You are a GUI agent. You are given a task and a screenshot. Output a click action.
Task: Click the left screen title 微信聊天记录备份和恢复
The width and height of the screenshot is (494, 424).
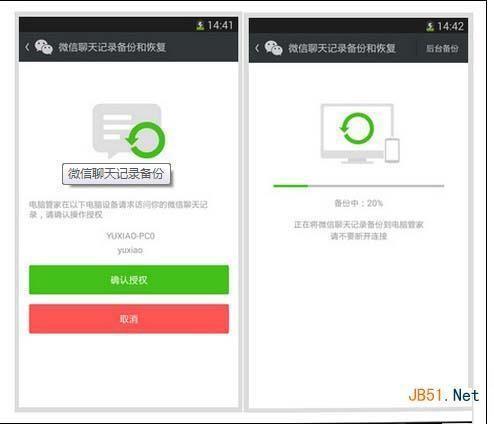[x=112, y=47]
